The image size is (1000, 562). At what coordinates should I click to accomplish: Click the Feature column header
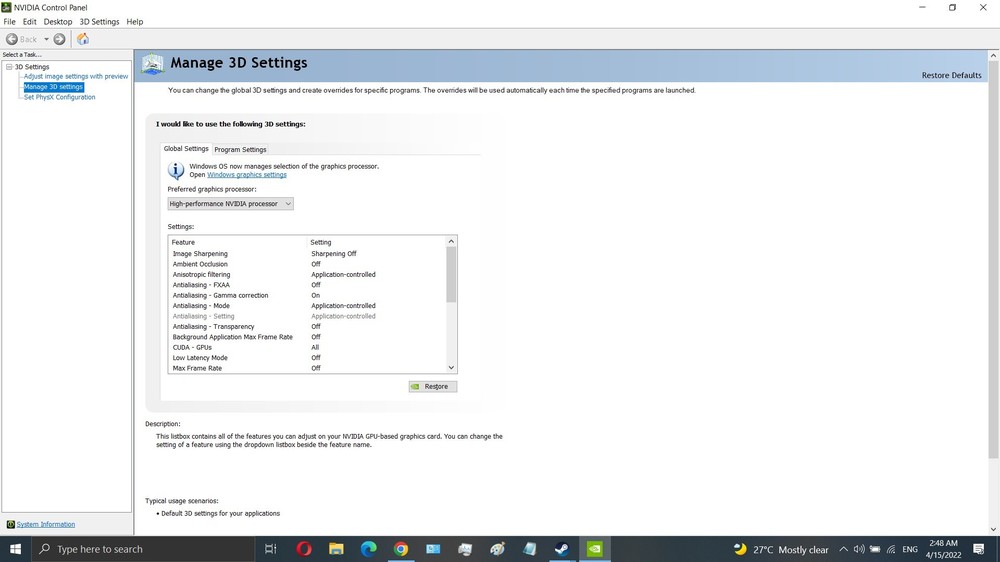pyautogui.click(x=238, y=242)
